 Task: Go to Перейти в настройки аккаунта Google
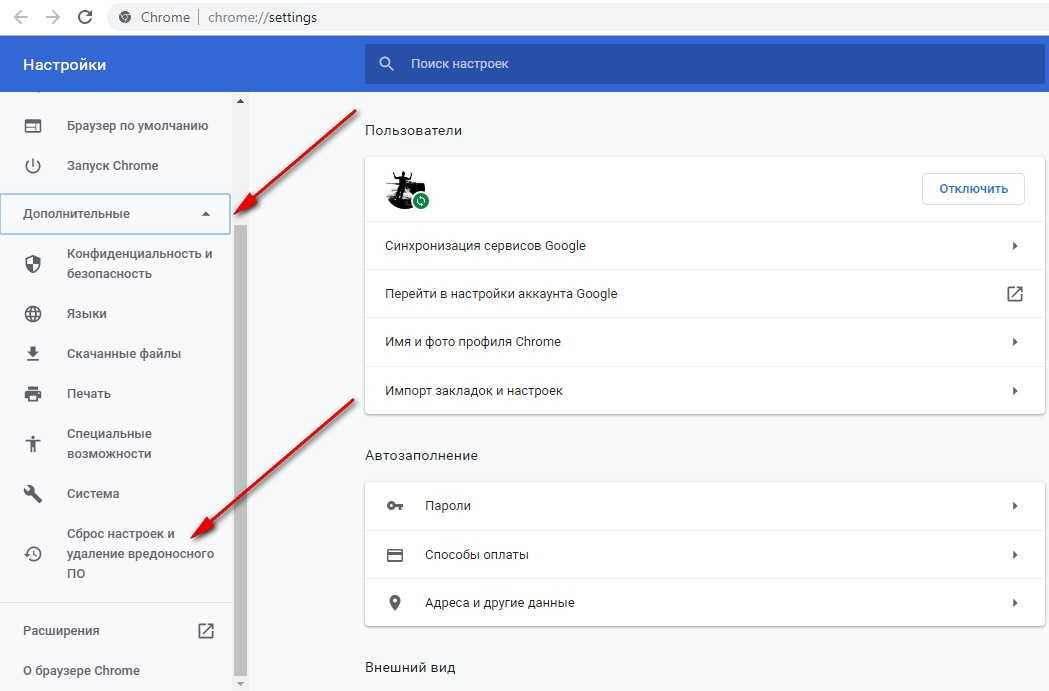point(704,294)
